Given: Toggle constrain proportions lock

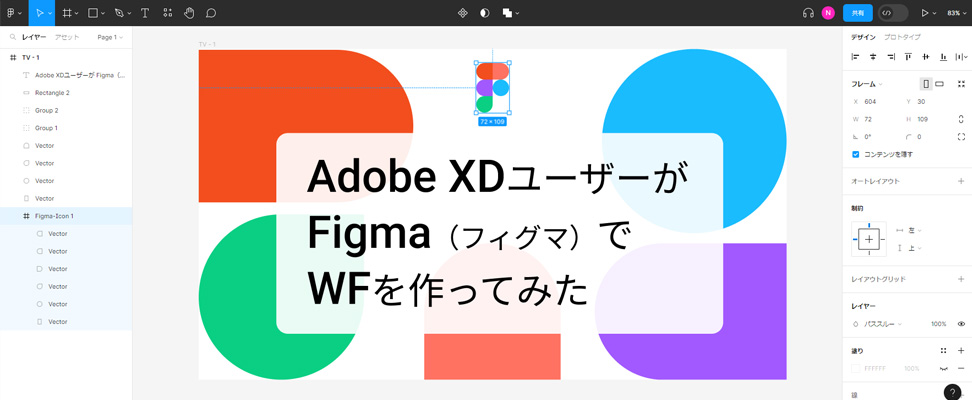Looking at the screenshot, I should point(961,119).
